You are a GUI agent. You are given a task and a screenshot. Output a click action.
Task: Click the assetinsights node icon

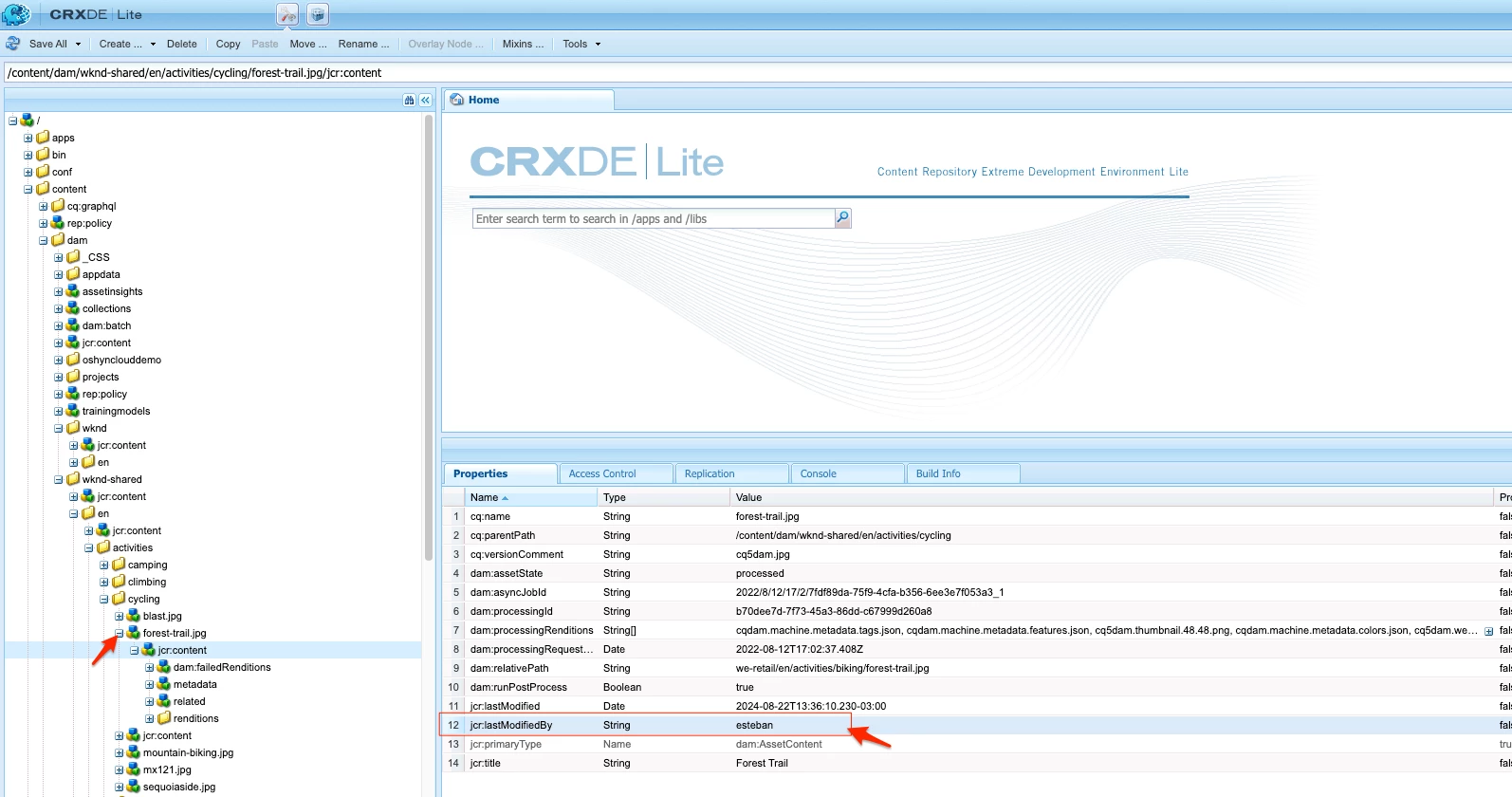coord(73,291)
